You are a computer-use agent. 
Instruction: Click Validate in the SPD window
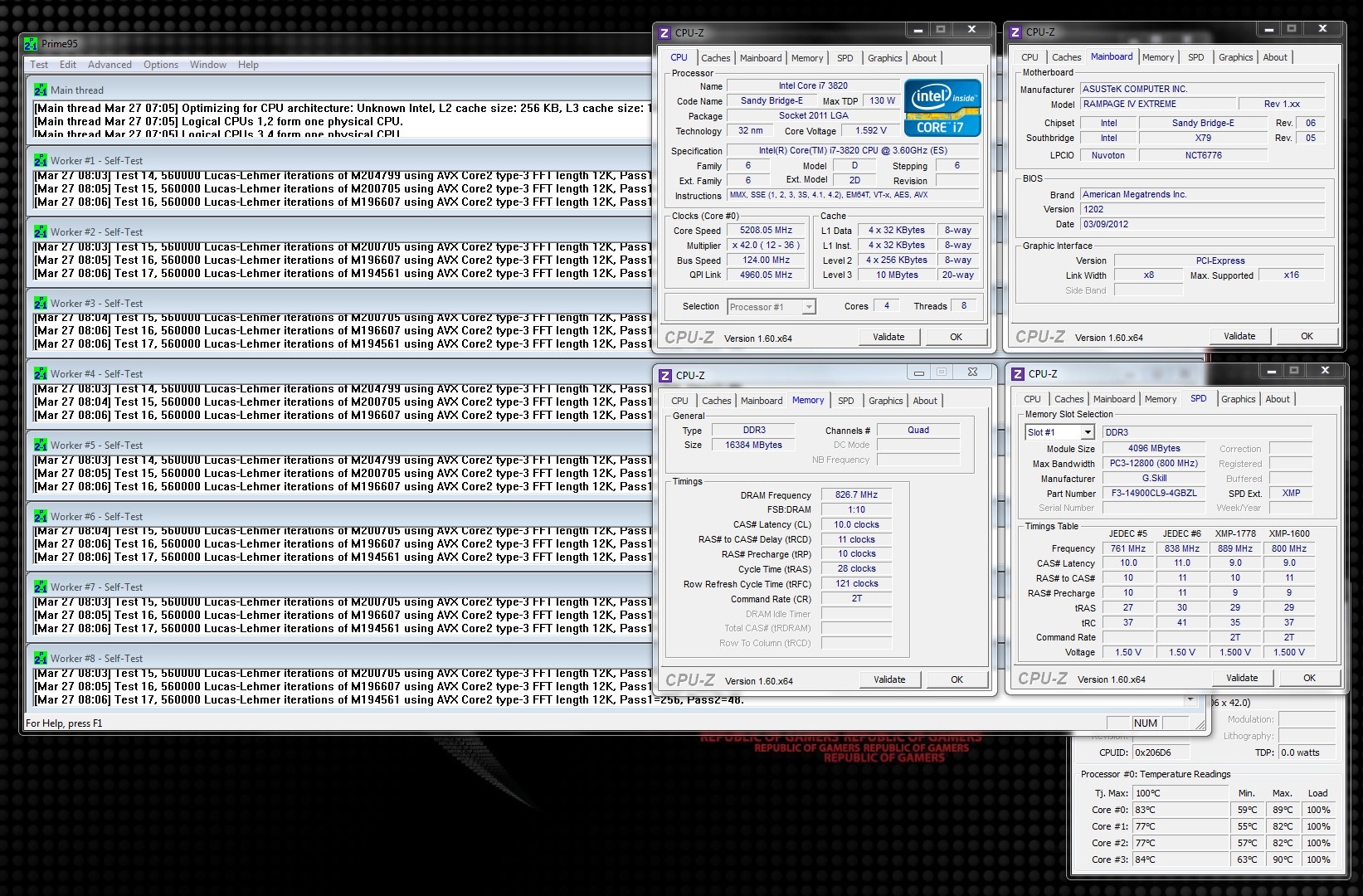click(x=1242, y=678)
